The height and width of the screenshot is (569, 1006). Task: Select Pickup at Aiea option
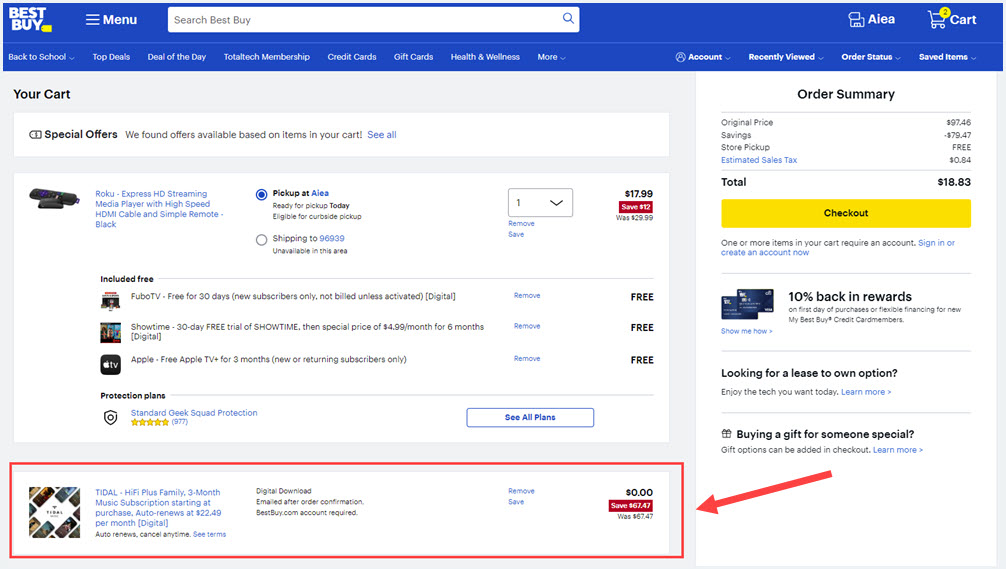click(x=261, y=194)
